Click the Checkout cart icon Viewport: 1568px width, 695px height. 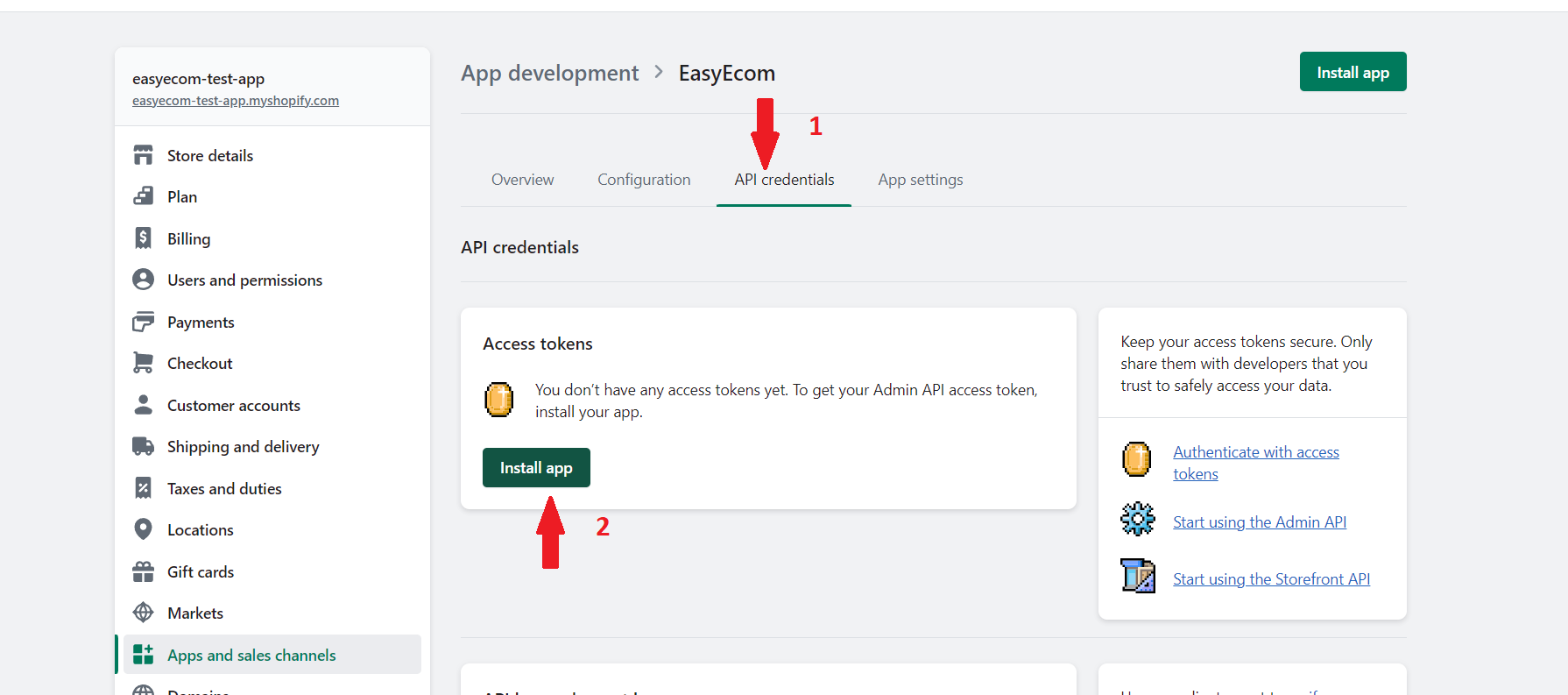143,363
